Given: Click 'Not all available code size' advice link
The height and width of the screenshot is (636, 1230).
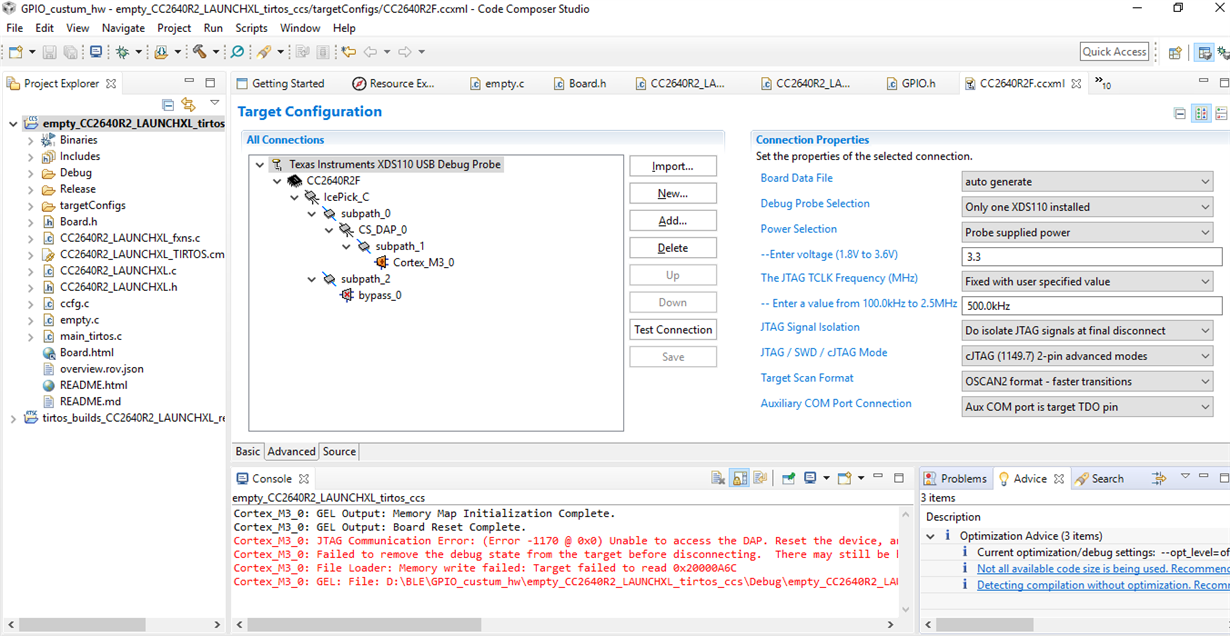Looking at the screenshot, I should [1102, 569].
